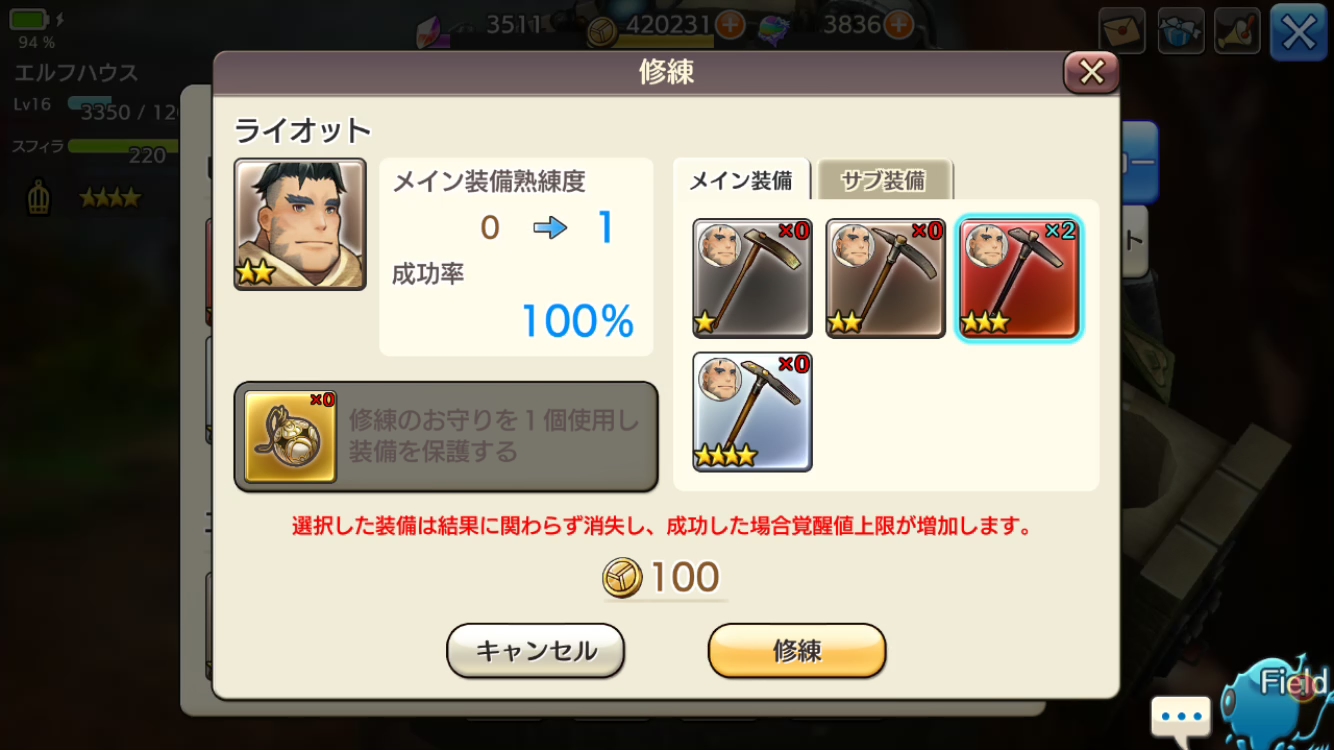
Task: Select the four-star pickaxe equipment
Action: tap(752, 411)
